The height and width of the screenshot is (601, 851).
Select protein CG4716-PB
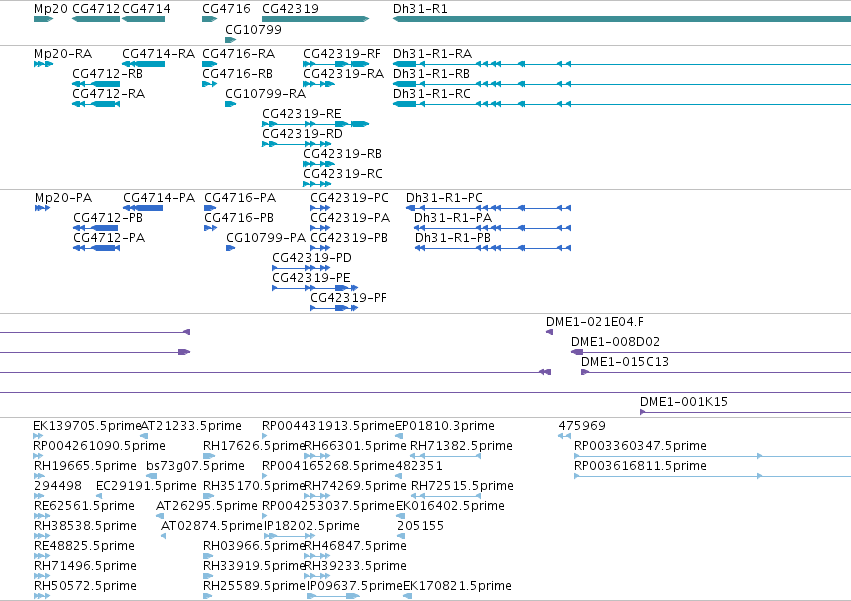click(x=239, y=218)
